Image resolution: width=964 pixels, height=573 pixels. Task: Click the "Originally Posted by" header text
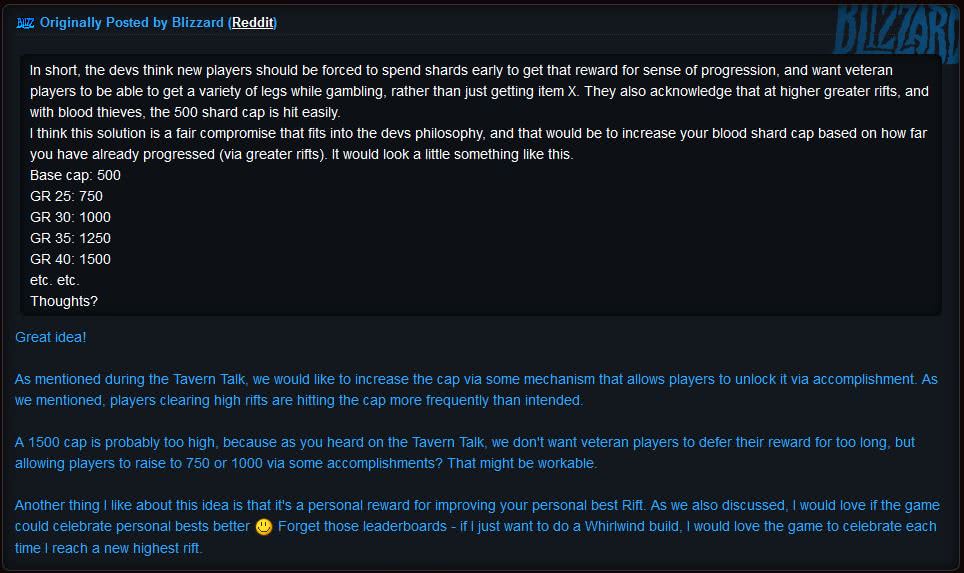tap(103, 23)
